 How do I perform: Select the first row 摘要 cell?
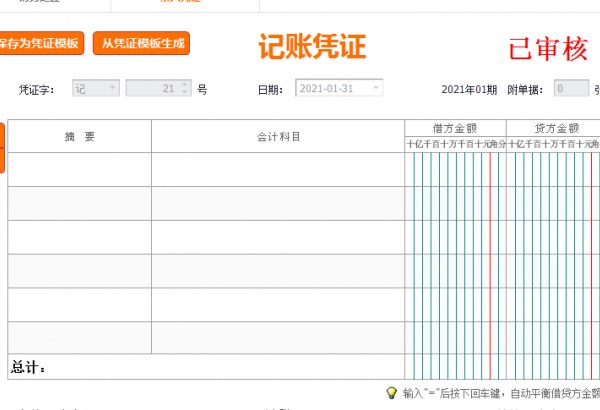(x=80, y=169)
